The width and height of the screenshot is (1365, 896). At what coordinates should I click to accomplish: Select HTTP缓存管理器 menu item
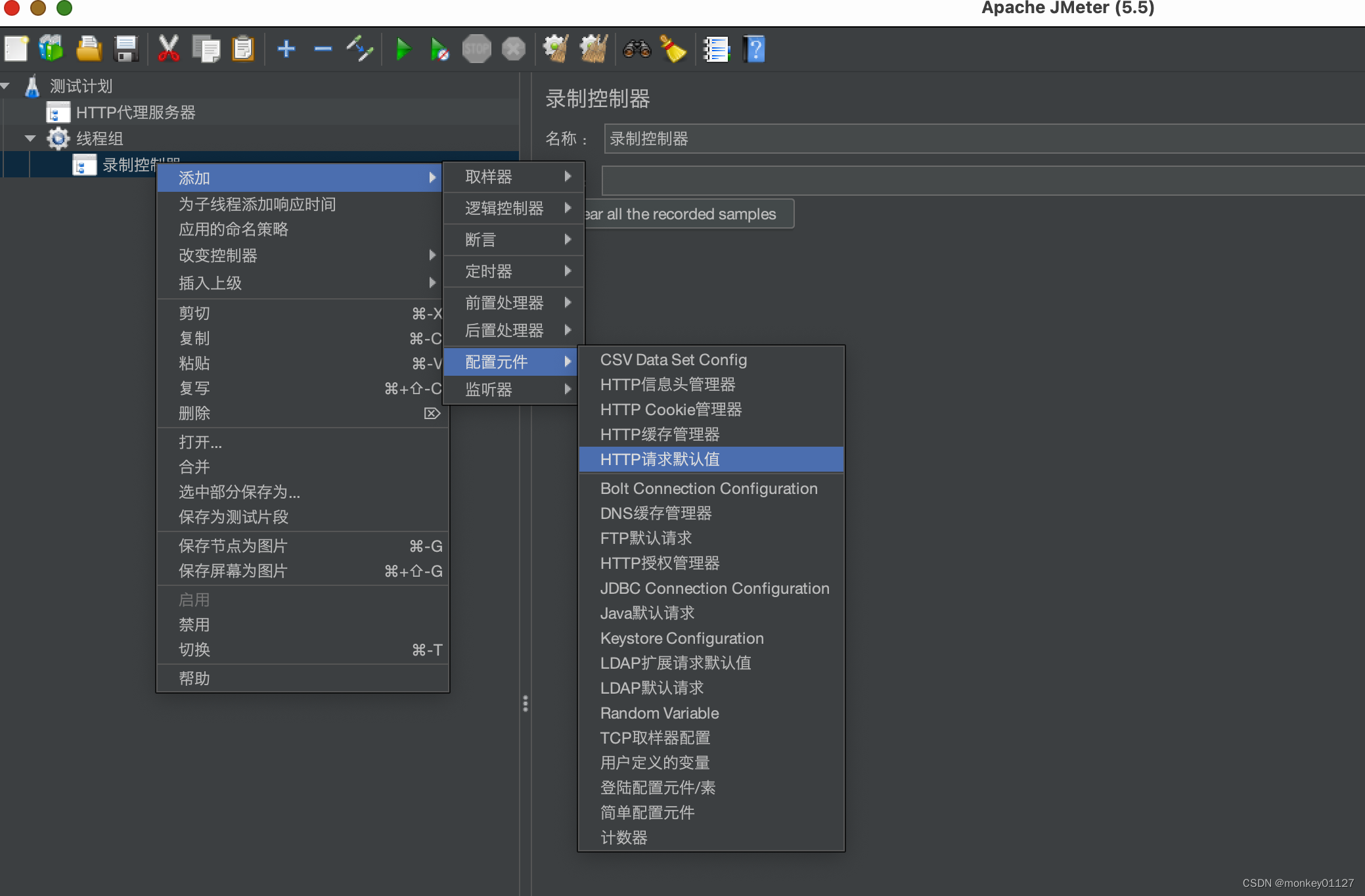click(x=711, y=434)
